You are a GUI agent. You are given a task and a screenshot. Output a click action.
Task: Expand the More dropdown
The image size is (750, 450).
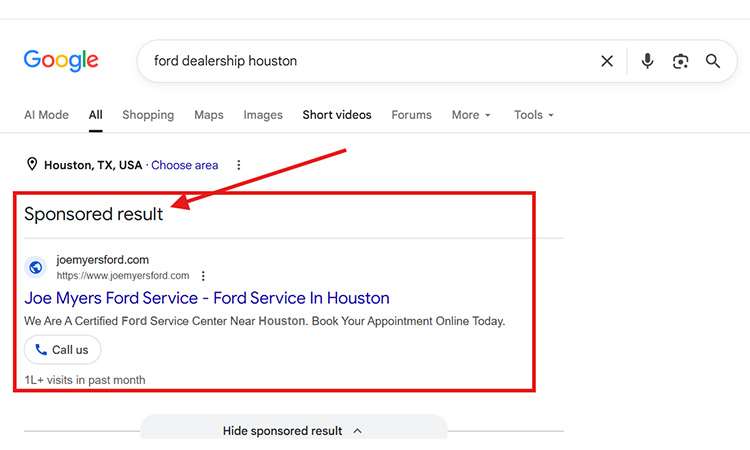pyautogui.click(x=471, y=115)
